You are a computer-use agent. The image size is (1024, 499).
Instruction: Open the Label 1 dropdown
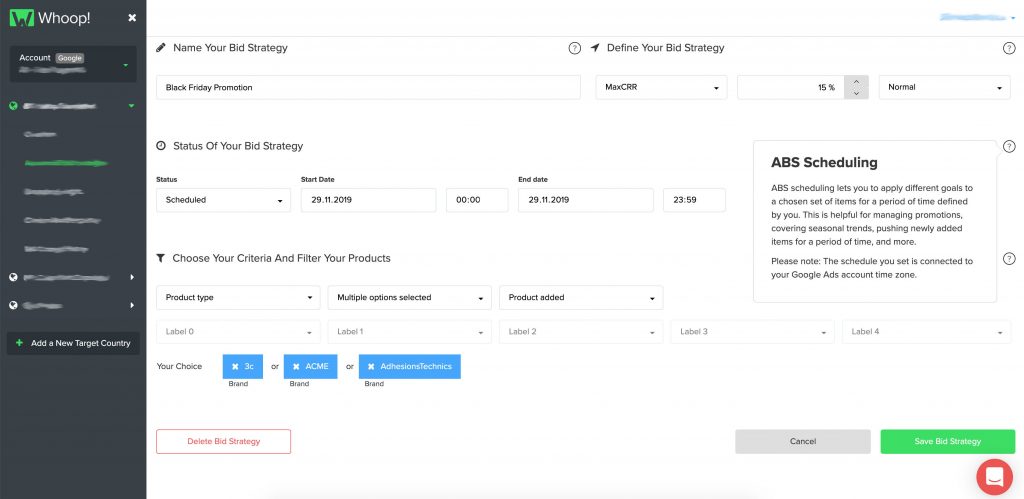409,332
